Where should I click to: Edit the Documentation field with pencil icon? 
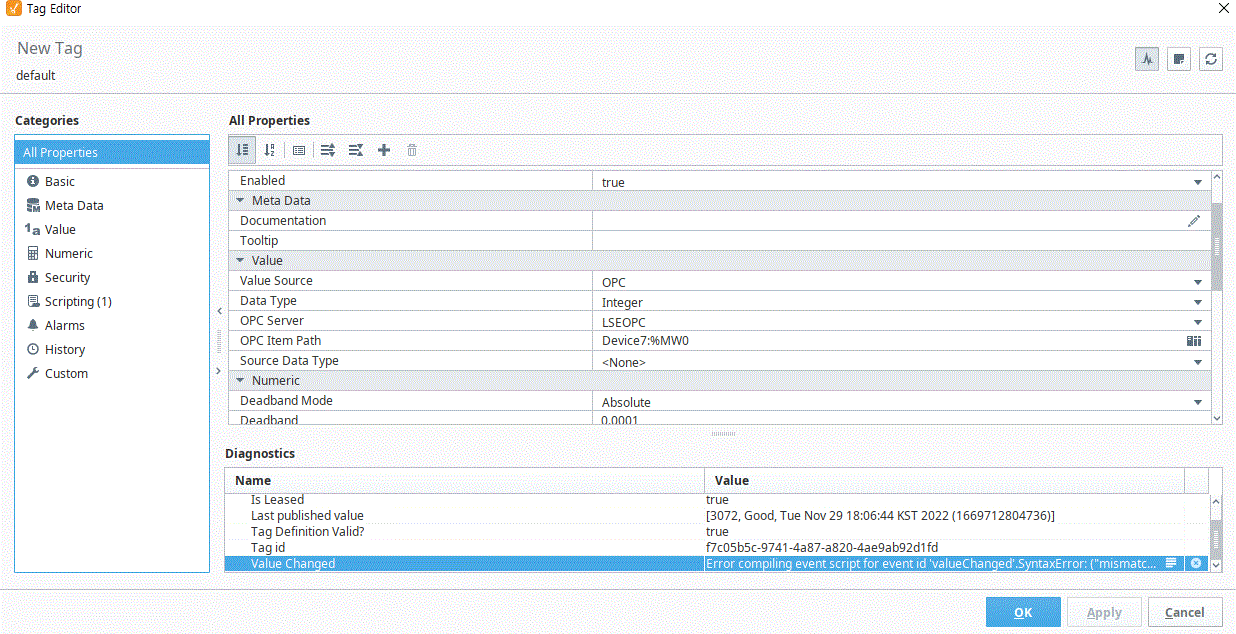[x=1194, y=220]
